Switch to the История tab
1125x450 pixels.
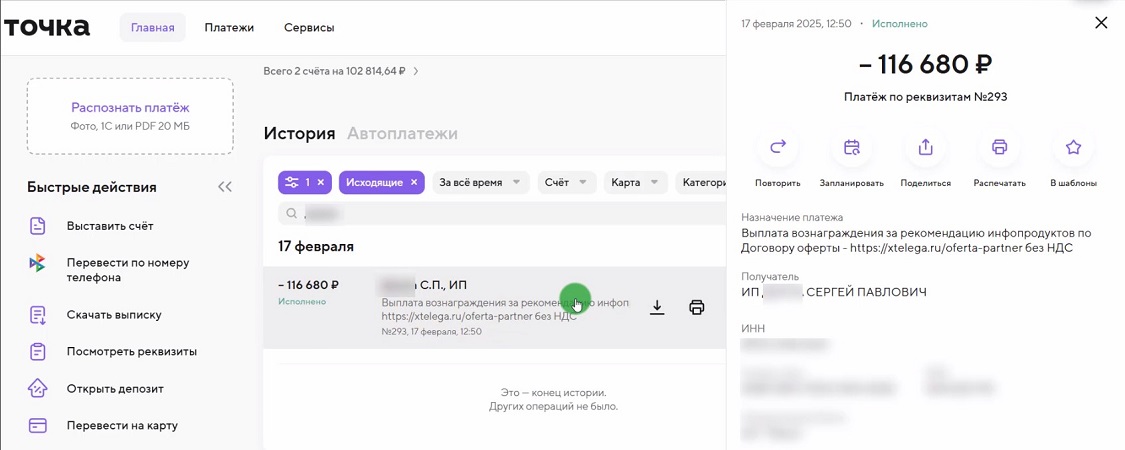pyautogui.click(x=299, y=133)
